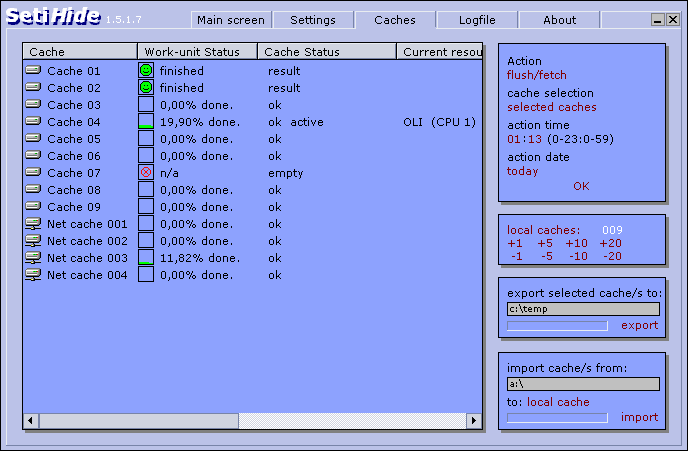Click the drive icon for Cache 02
Viewport: 688px width, 451px height.
pos(33,87)
